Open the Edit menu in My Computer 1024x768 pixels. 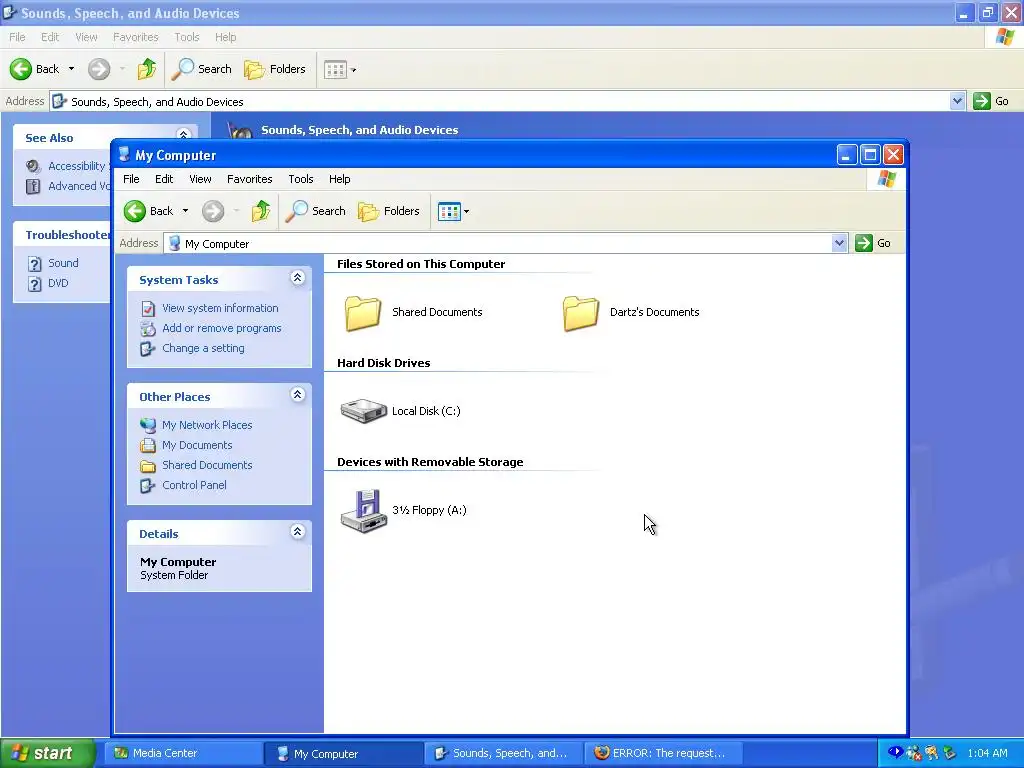point(164,179)
